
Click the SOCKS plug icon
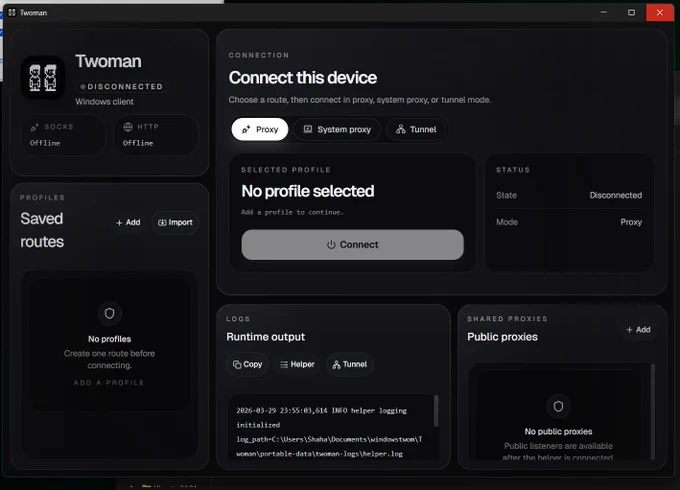[34, 127]
